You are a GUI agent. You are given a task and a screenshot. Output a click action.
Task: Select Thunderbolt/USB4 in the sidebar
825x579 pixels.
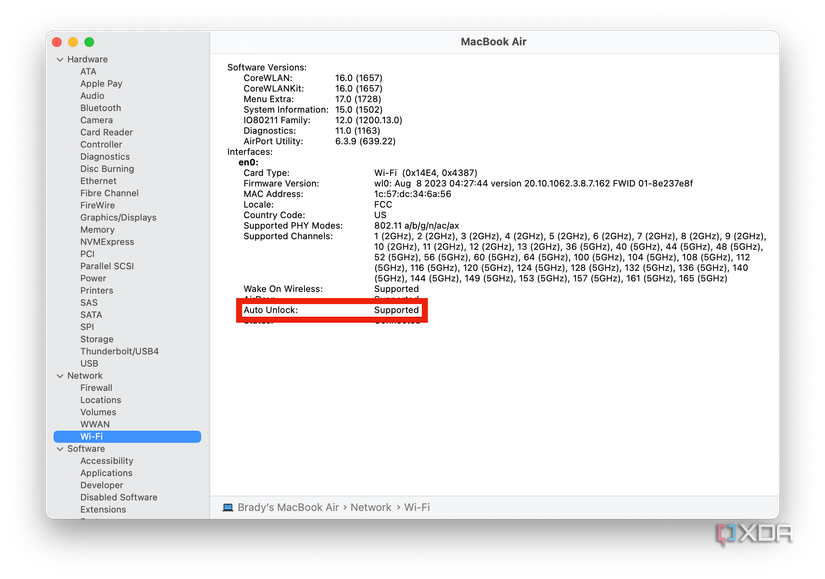pos(121,351)
